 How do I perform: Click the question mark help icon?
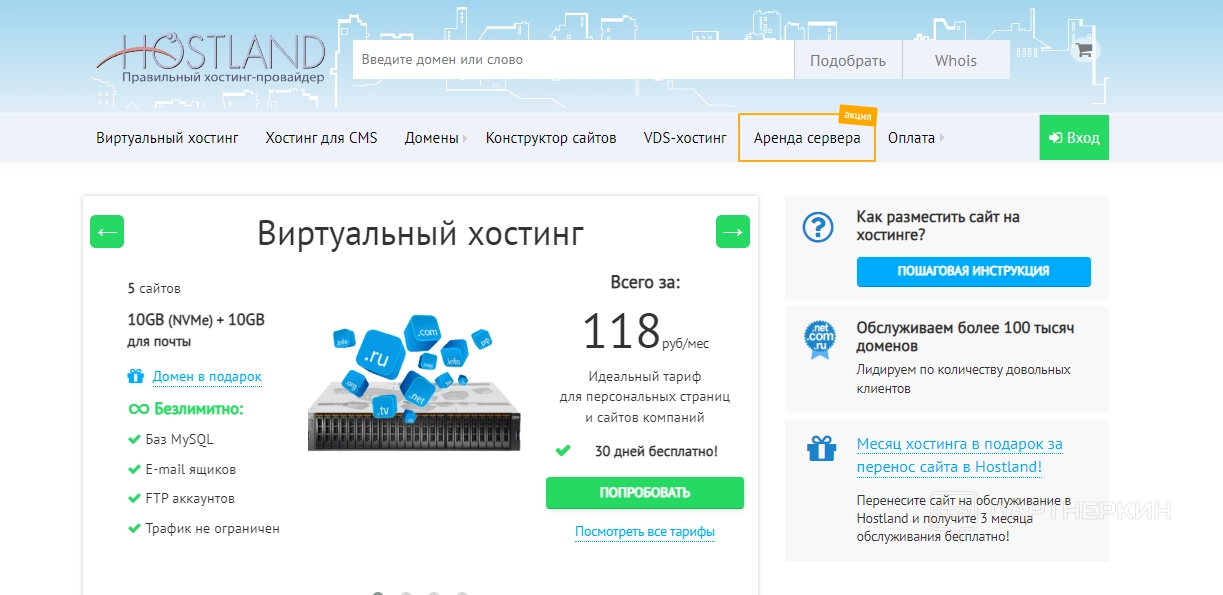coord(819,227)
